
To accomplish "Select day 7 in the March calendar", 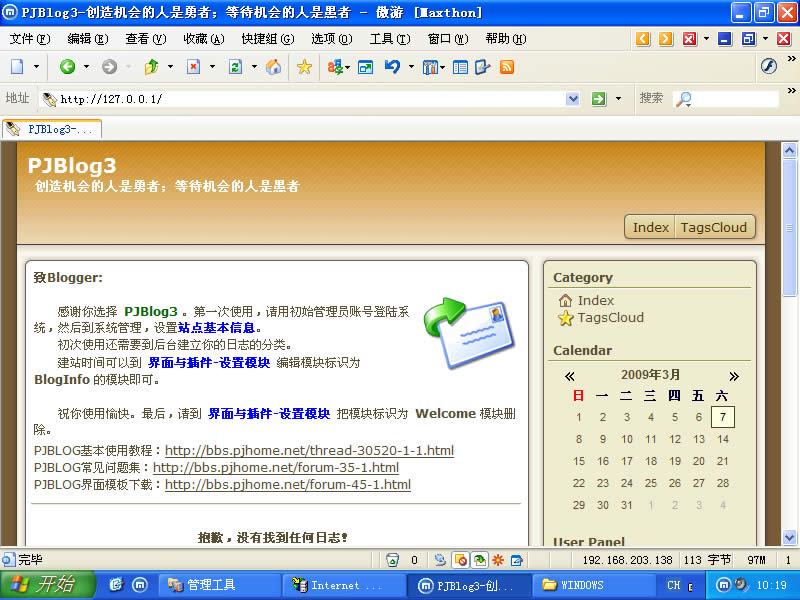I will click(x=722, y=417).
